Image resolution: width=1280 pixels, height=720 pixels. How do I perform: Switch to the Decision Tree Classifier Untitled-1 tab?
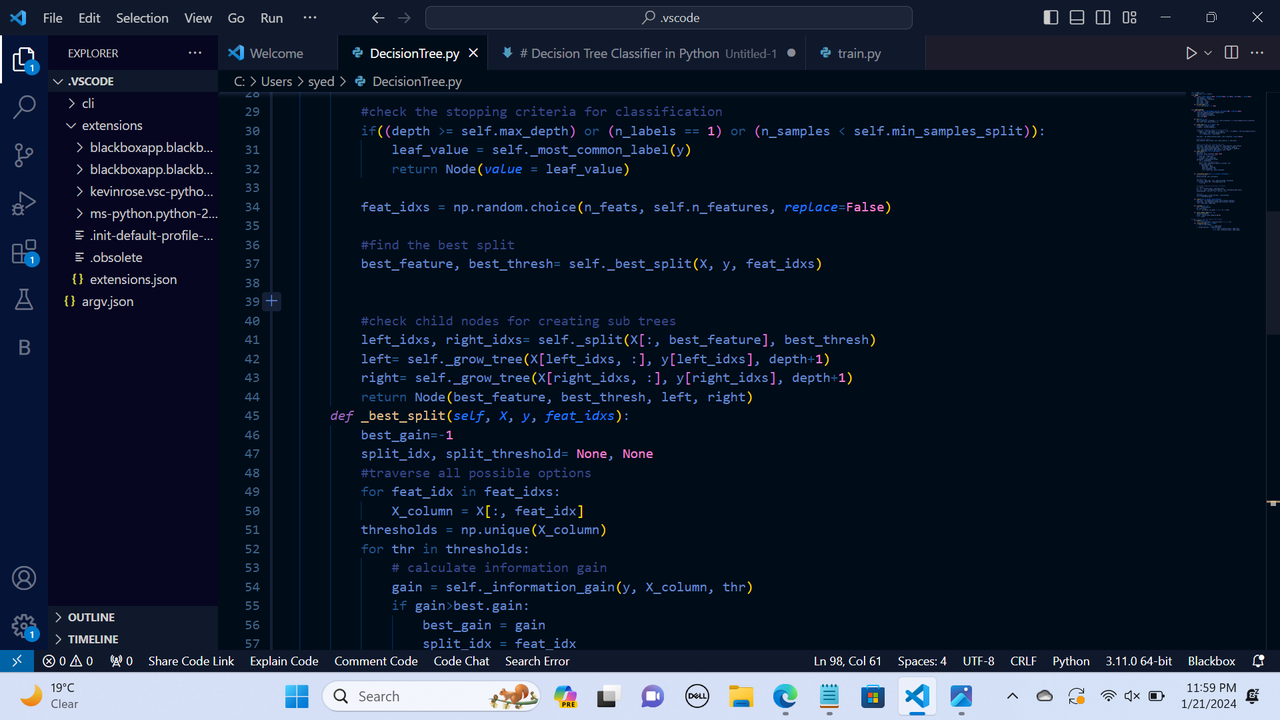(x=648, y=53)
